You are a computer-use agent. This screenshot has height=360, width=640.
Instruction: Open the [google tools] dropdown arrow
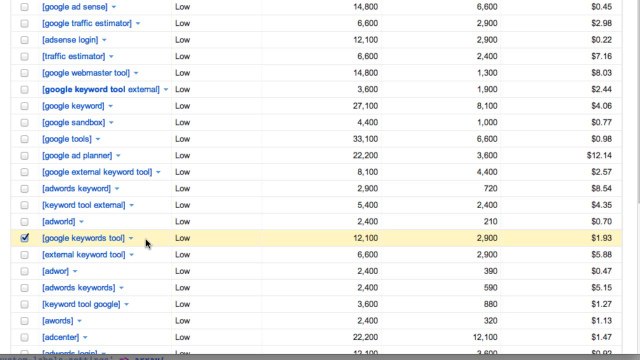pyautogui.click(x=98, y=140)
